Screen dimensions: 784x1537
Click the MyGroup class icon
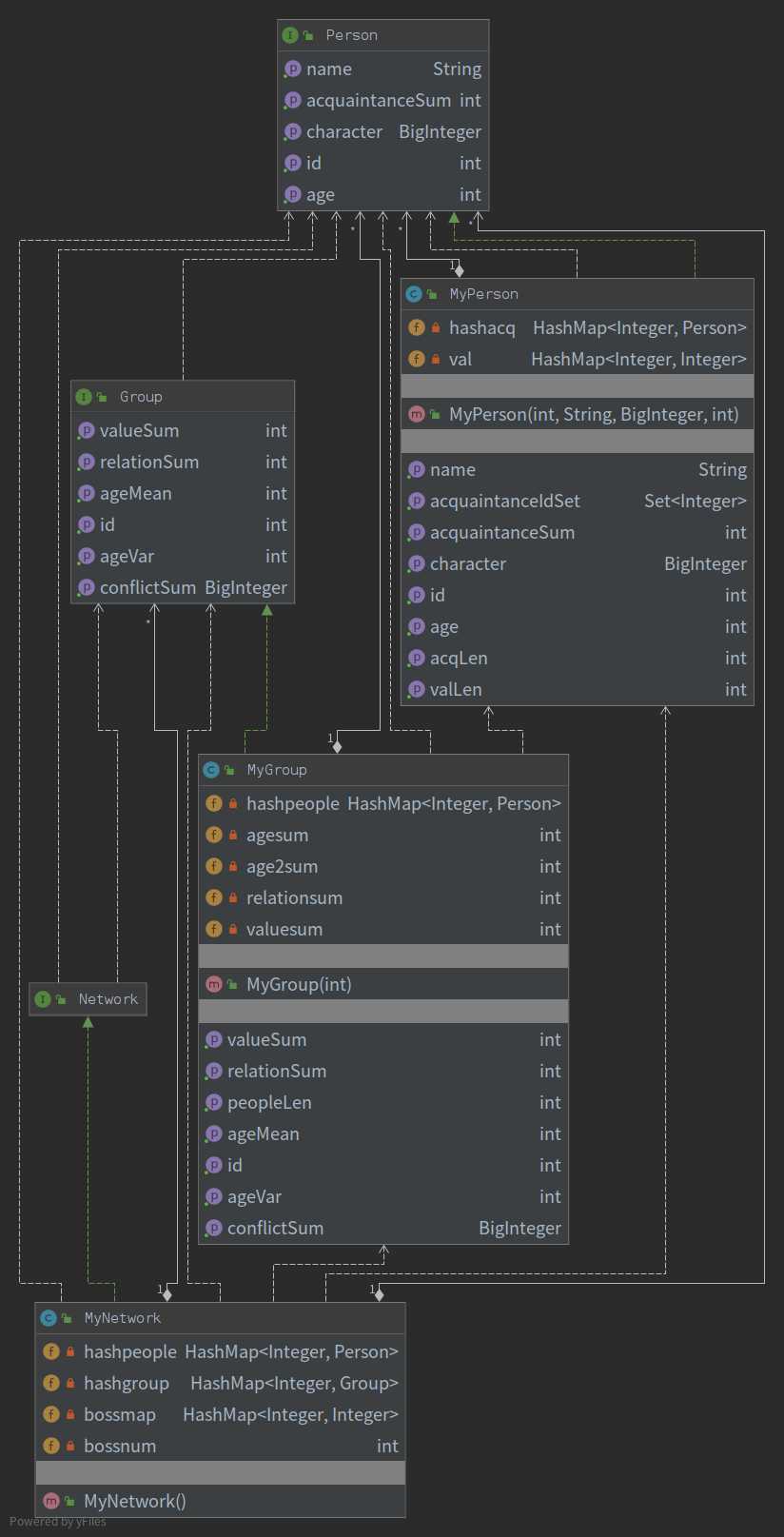(211, 770)
